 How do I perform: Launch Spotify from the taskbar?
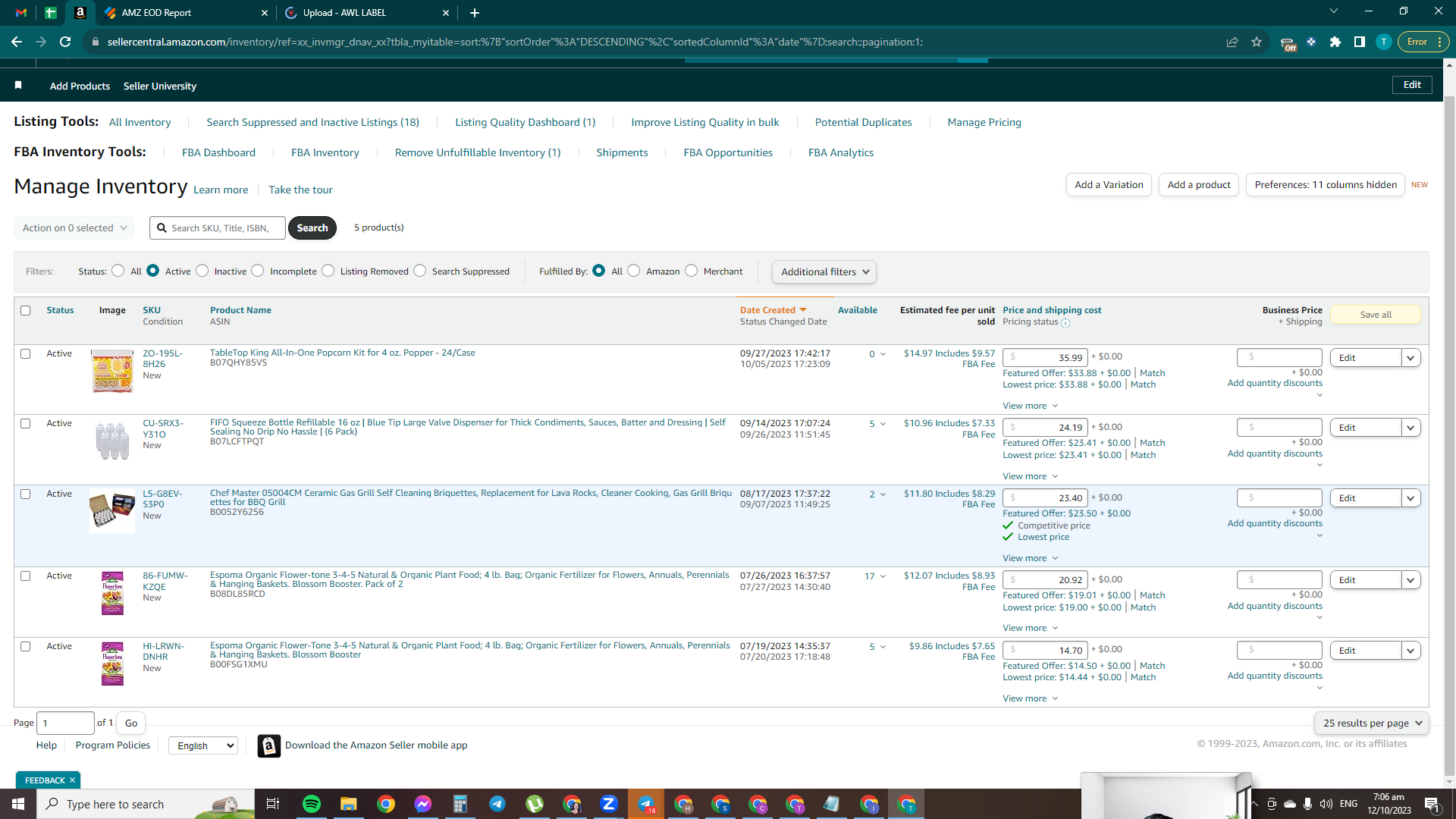click(312, 804)
